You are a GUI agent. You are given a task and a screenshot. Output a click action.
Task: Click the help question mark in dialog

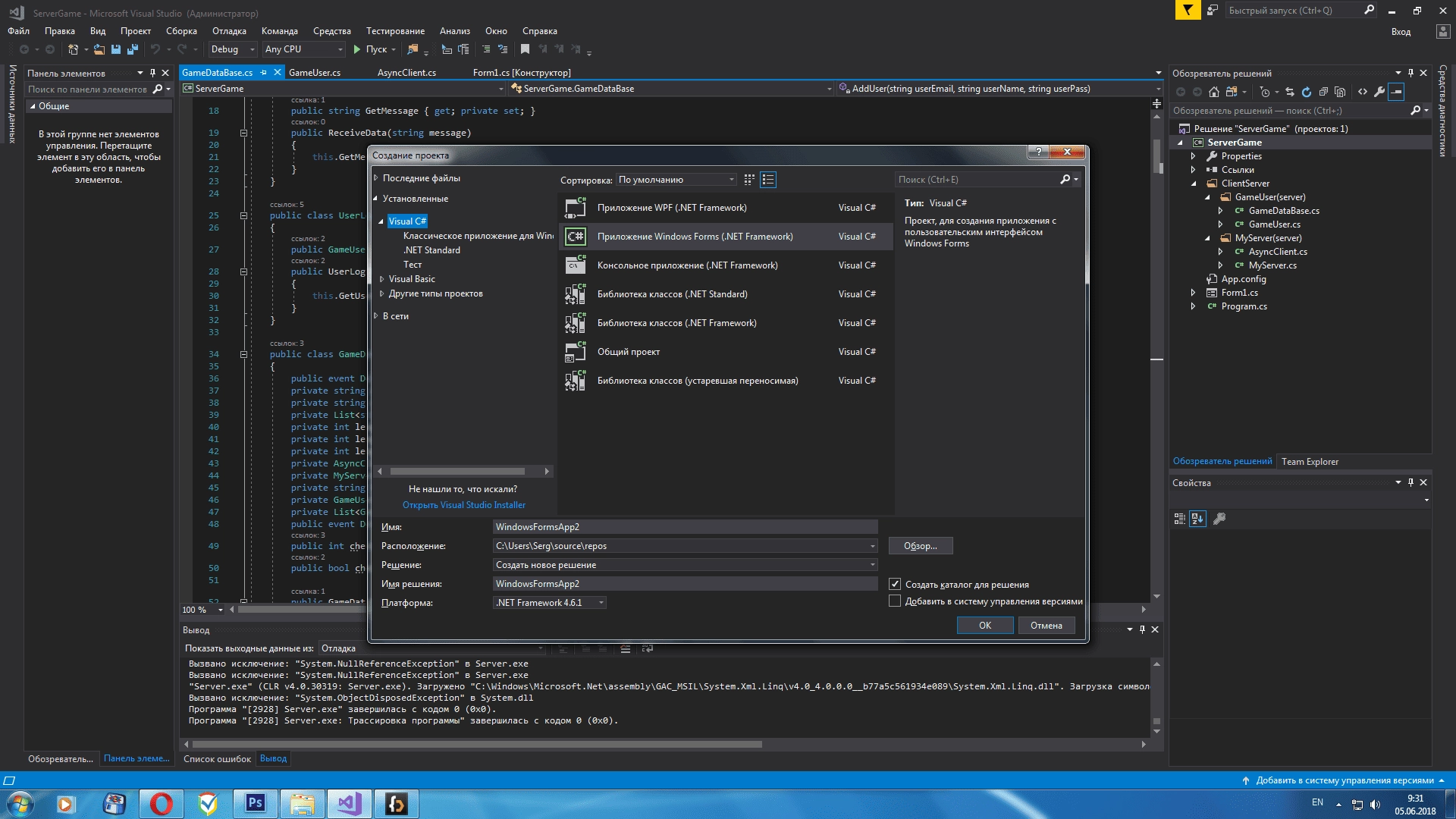[x=1039, y=152]
